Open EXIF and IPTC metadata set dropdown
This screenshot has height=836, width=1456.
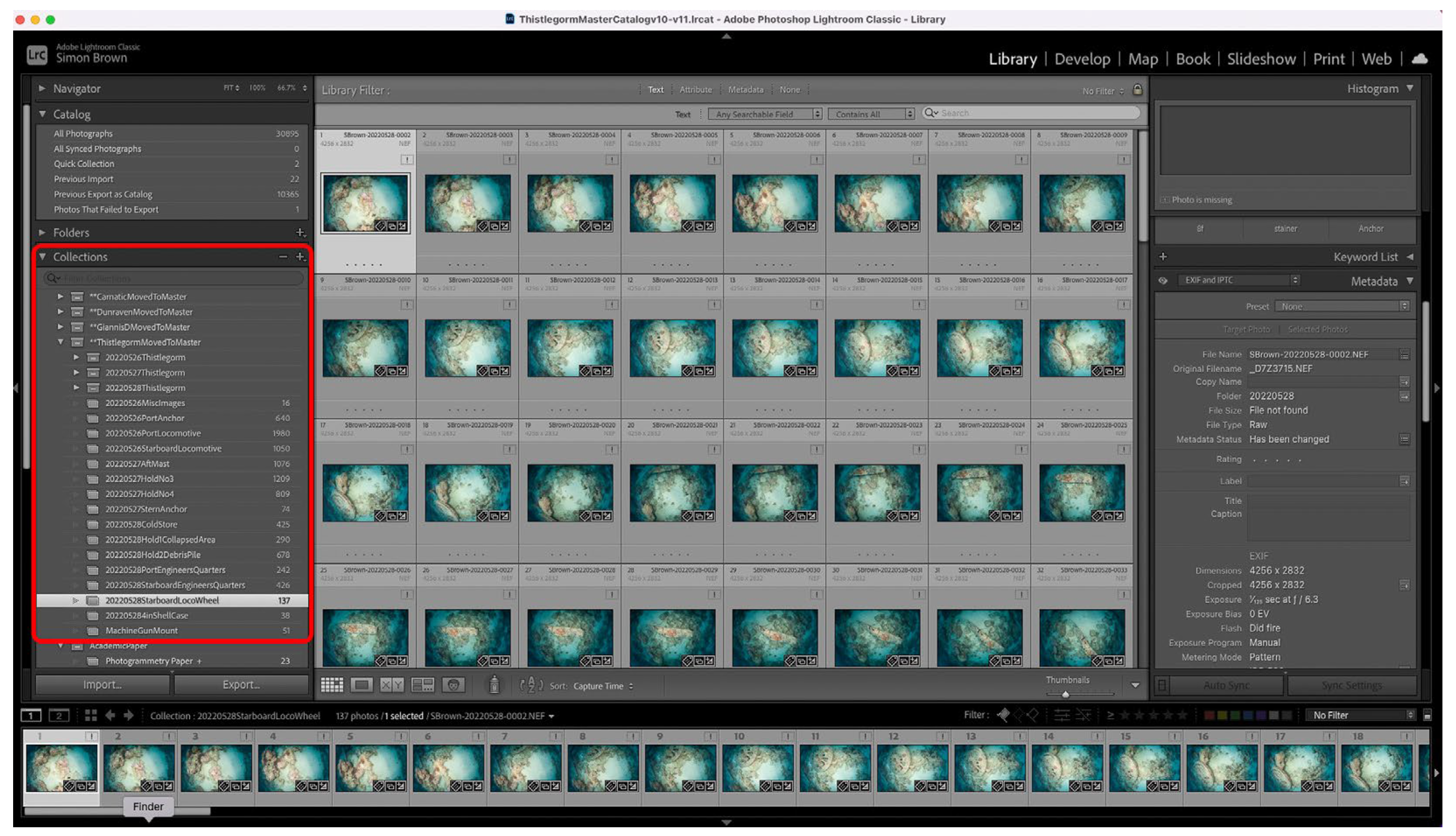tap(1239, 280)
